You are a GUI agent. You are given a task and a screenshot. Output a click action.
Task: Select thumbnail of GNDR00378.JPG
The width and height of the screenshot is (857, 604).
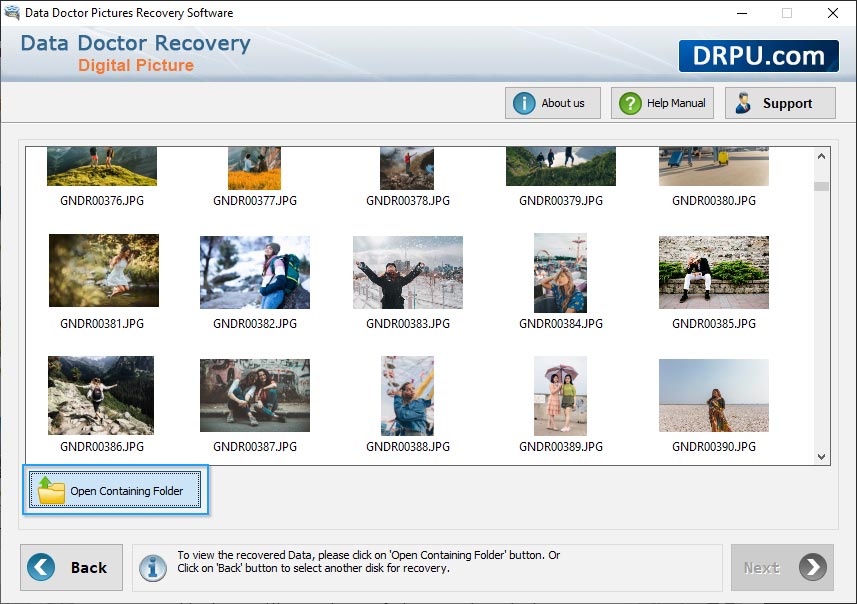tap(407, 168)
